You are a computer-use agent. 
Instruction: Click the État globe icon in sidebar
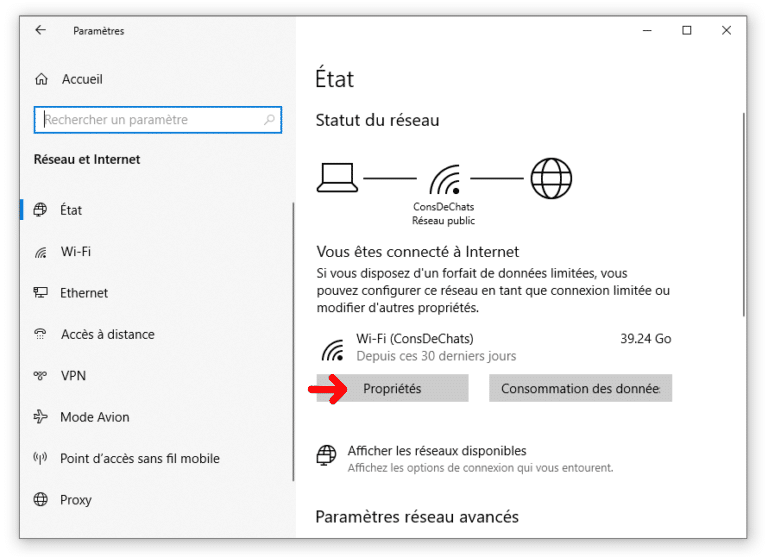pos(41,210)
